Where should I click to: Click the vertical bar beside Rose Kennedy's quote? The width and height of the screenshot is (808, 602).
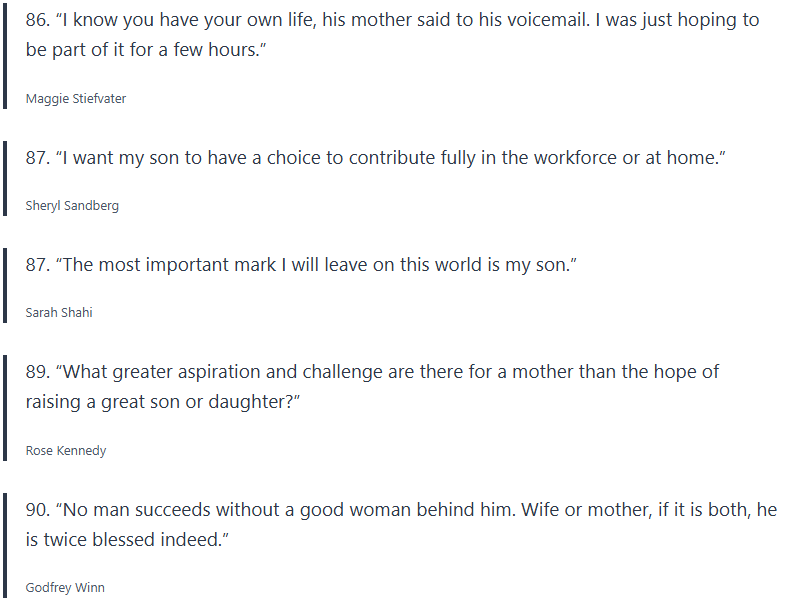(5, 409)
